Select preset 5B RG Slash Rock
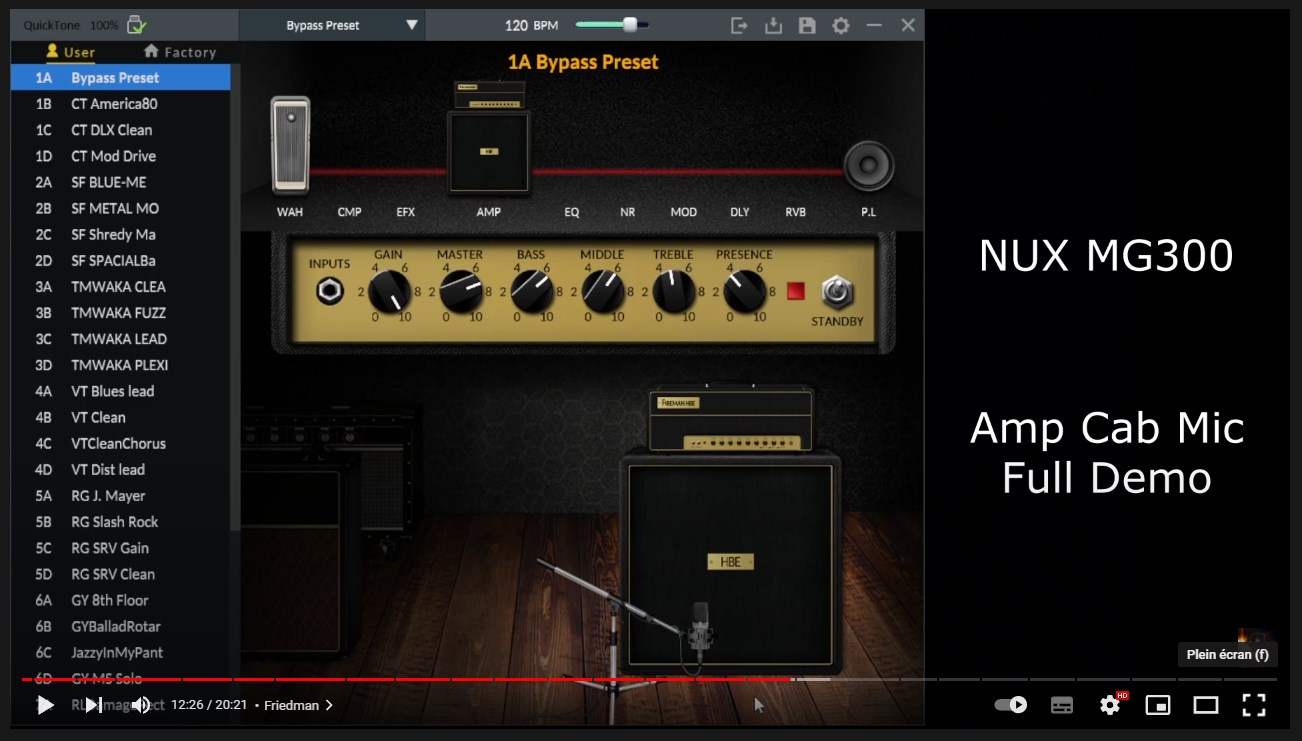 [x=121, y=521]
